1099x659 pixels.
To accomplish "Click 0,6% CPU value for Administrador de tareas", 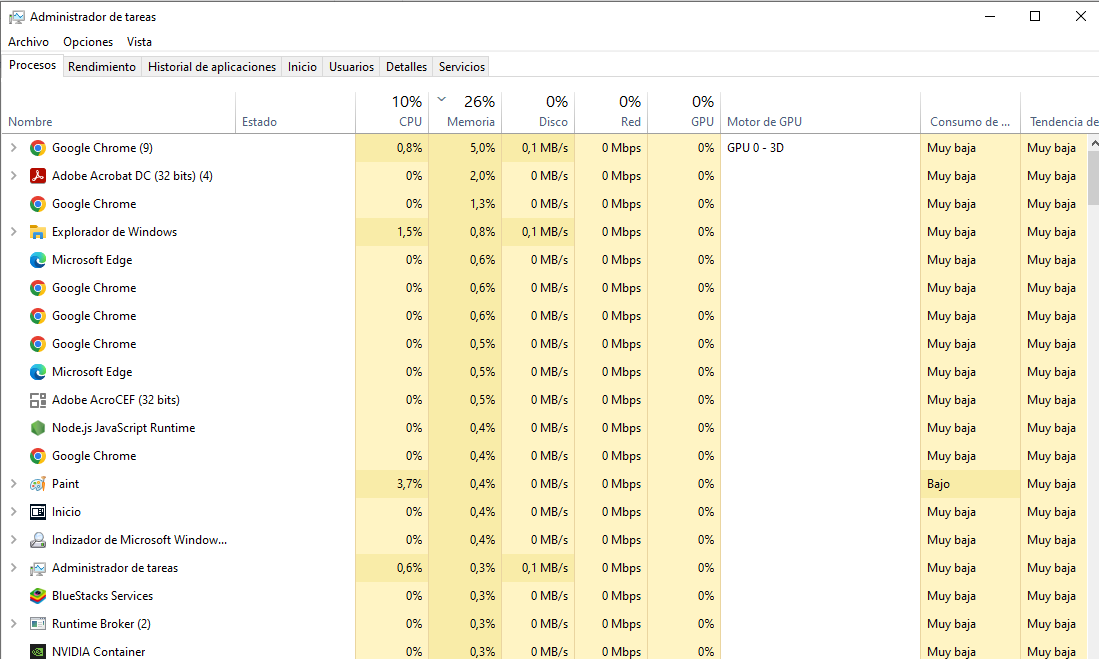I will [409, 568].
